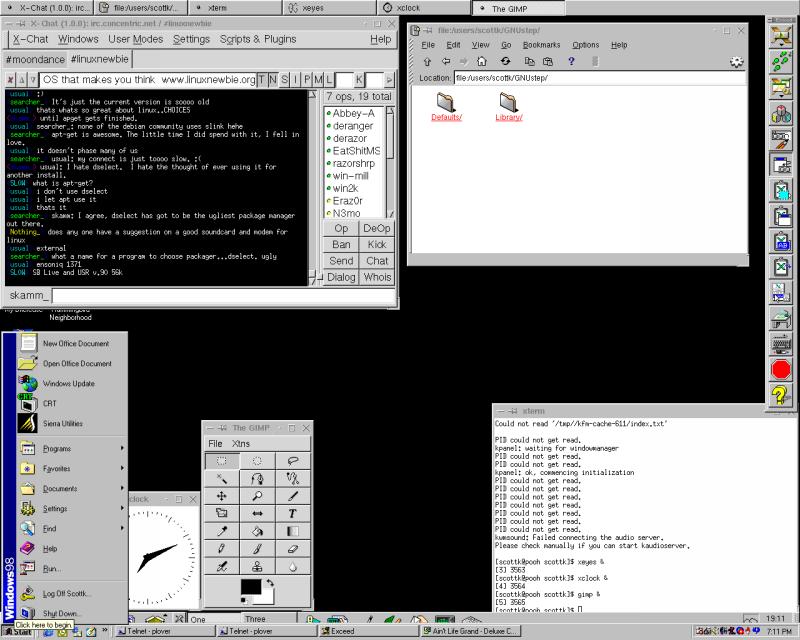Choose the Eraser tool in GIMP

(293, 549)
